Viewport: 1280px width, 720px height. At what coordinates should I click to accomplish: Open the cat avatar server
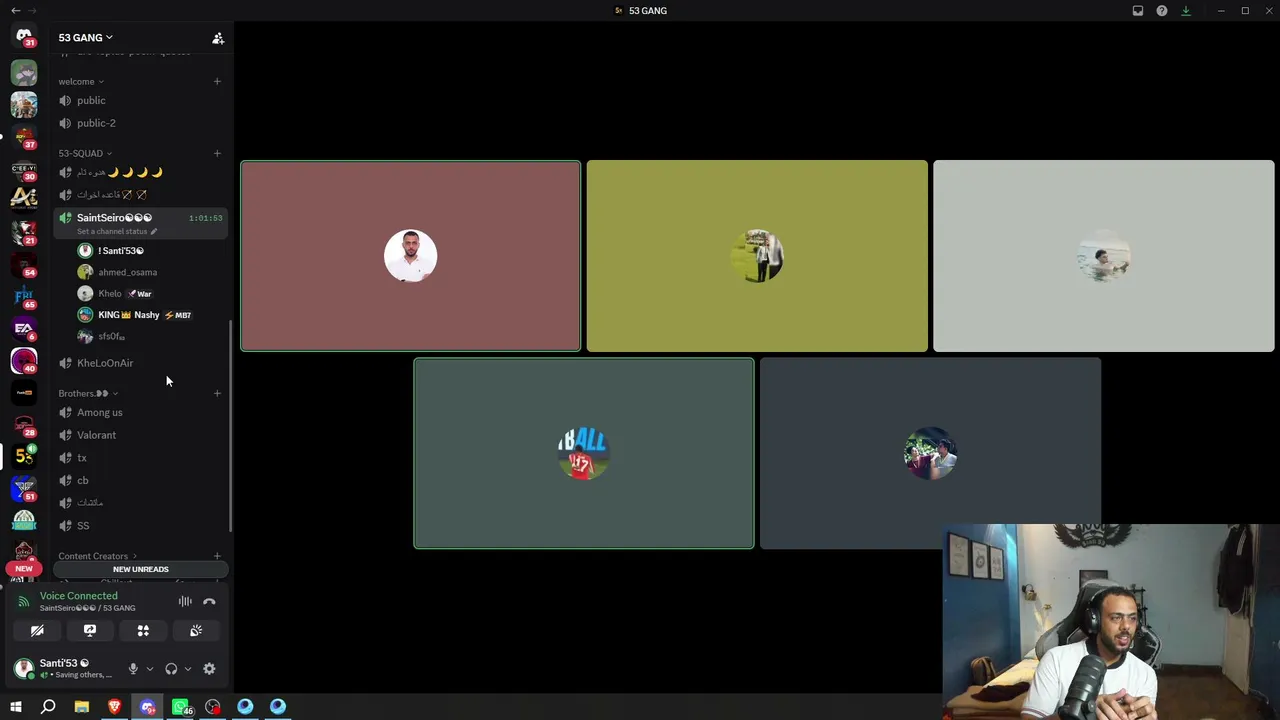point(24,72)
